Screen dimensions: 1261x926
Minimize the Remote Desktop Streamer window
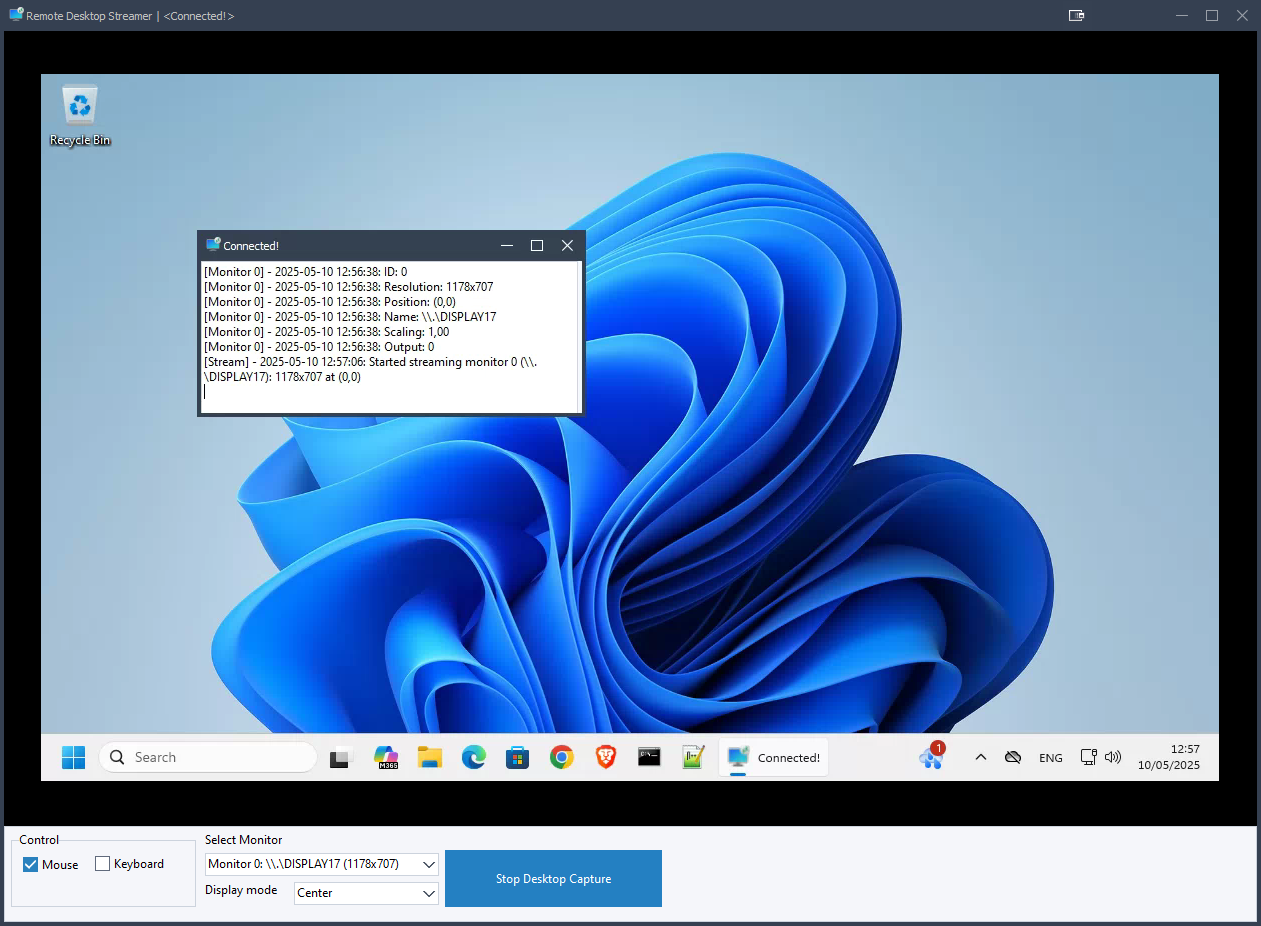[1182, 15]
